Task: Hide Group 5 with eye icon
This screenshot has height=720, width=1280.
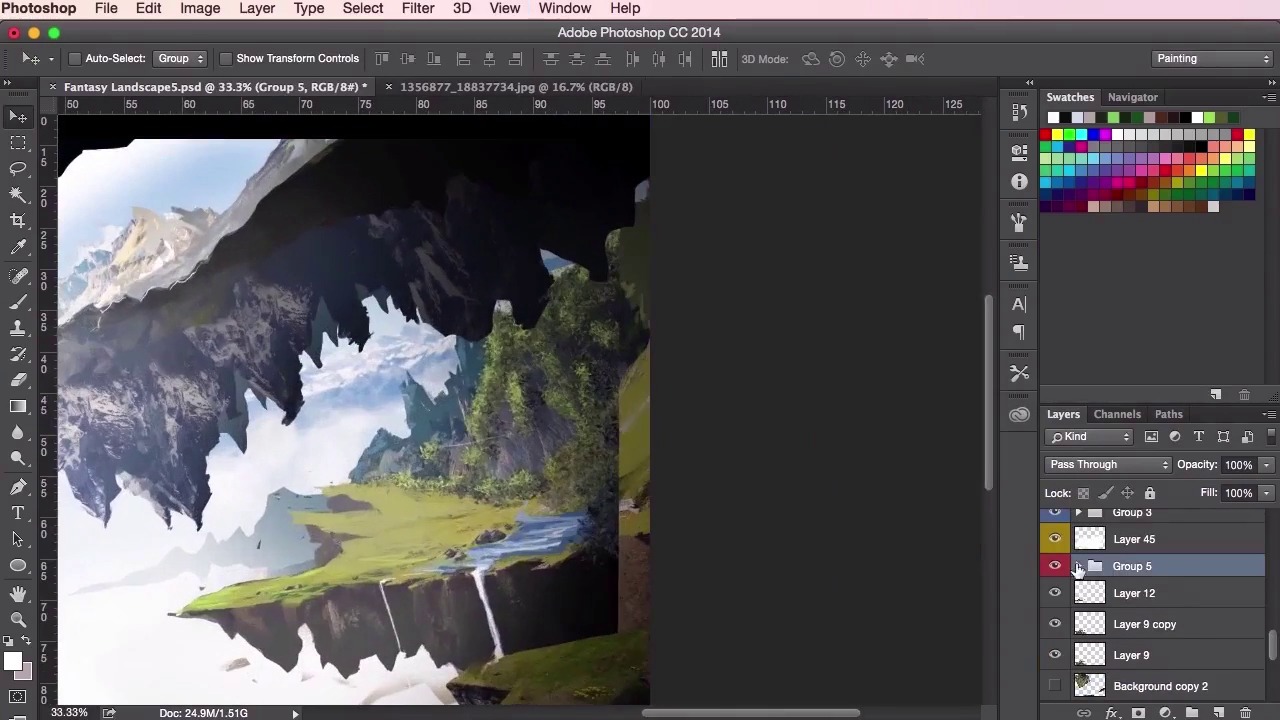Action: point(1055,566)
